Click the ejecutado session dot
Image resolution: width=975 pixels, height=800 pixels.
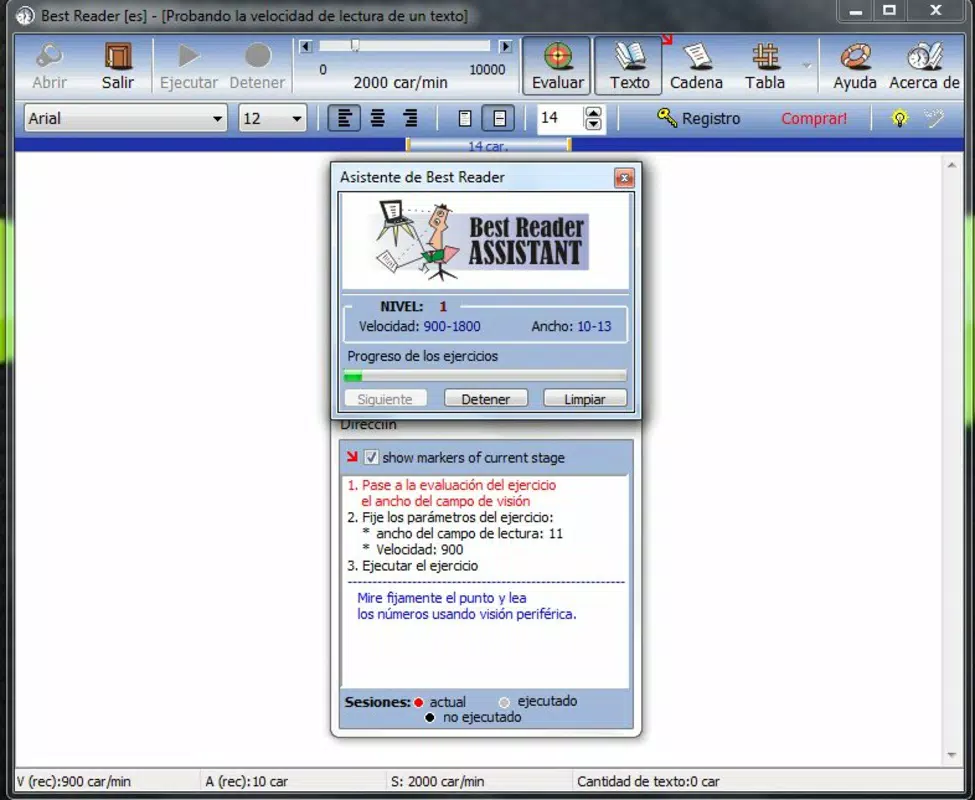click(504, 702)
